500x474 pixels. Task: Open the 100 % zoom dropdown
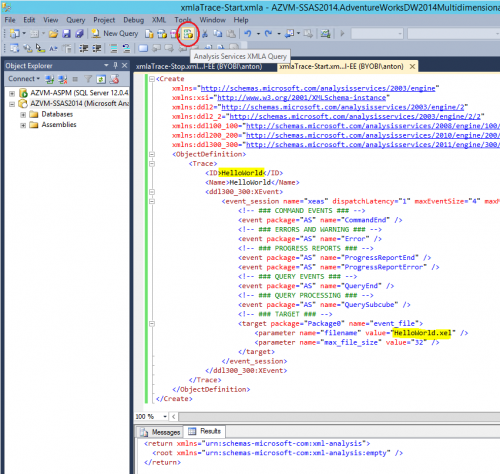[x=165, y=417]
